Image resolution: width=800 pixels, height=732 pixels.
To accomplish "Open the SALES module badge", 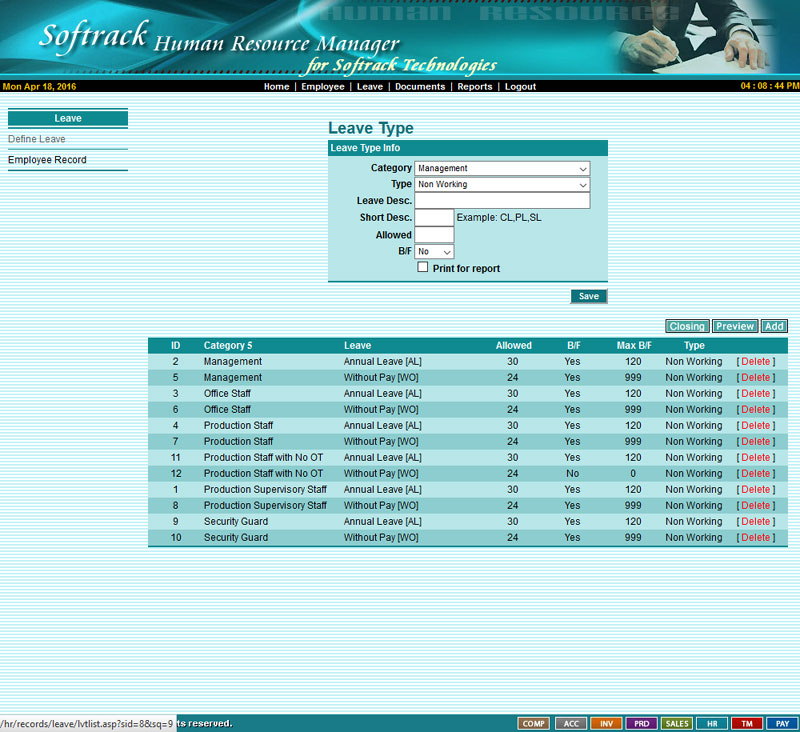I will point(677,723).
